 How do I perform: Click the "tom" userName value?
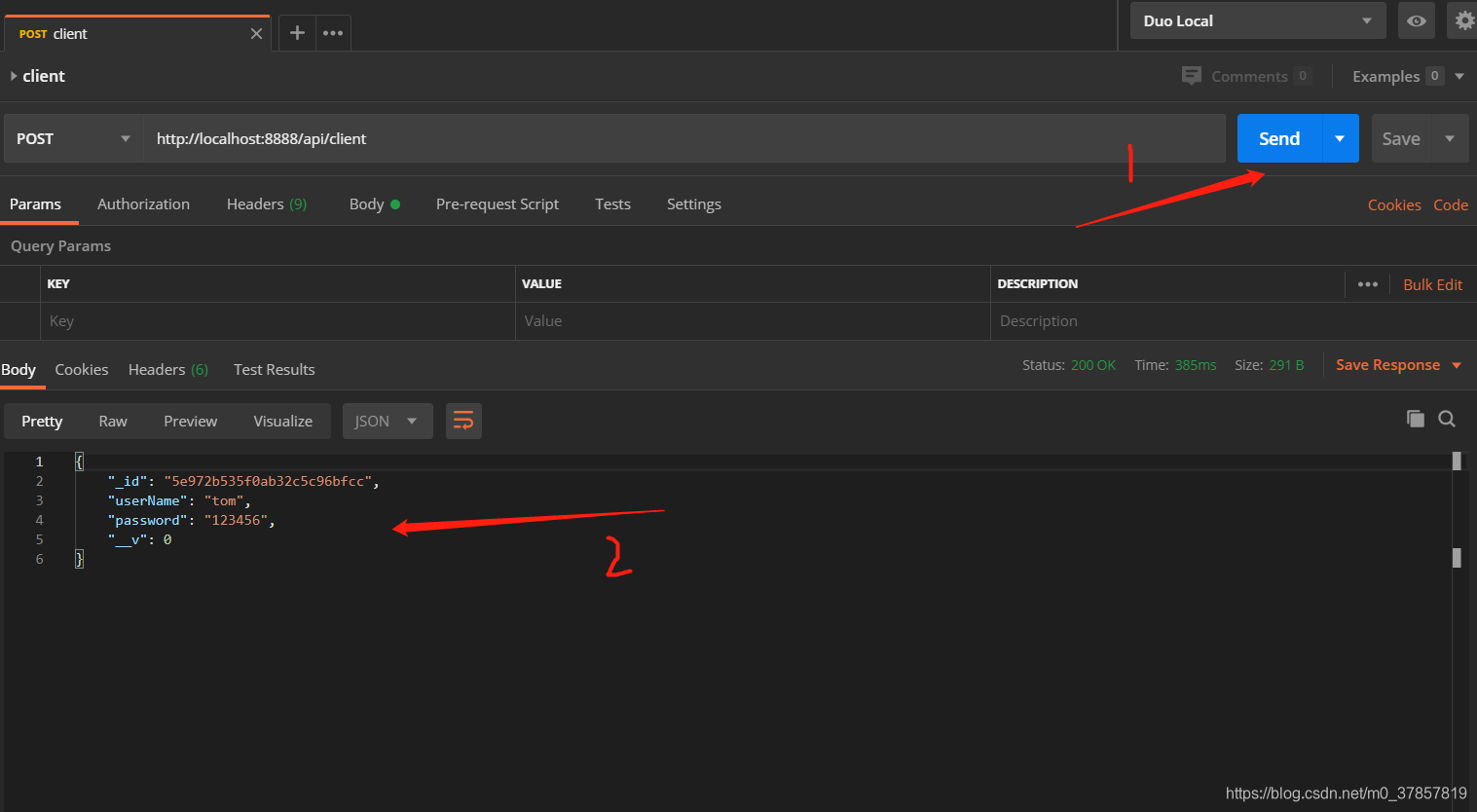224,500
